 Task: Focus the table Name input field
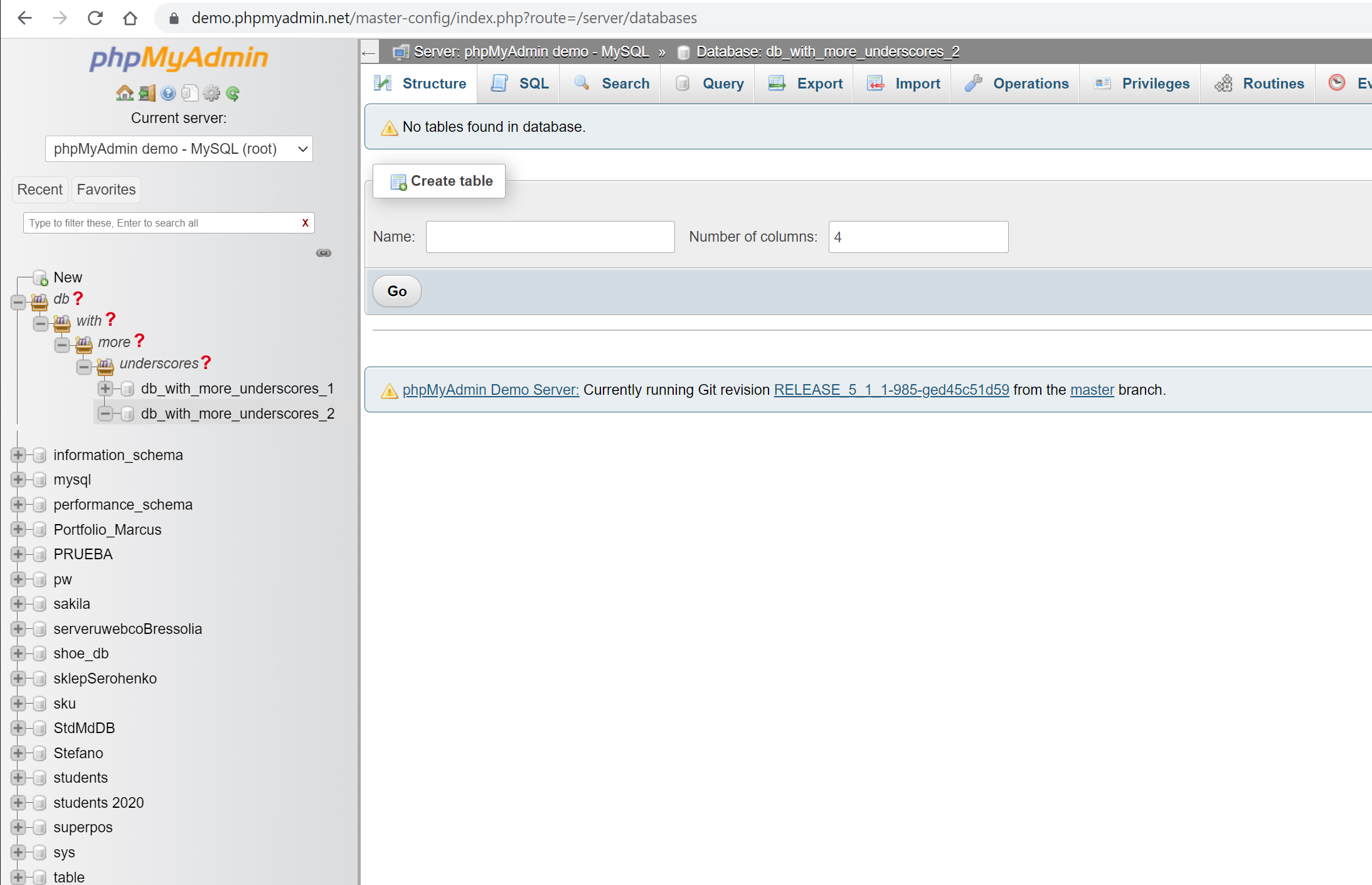point(550,237)
